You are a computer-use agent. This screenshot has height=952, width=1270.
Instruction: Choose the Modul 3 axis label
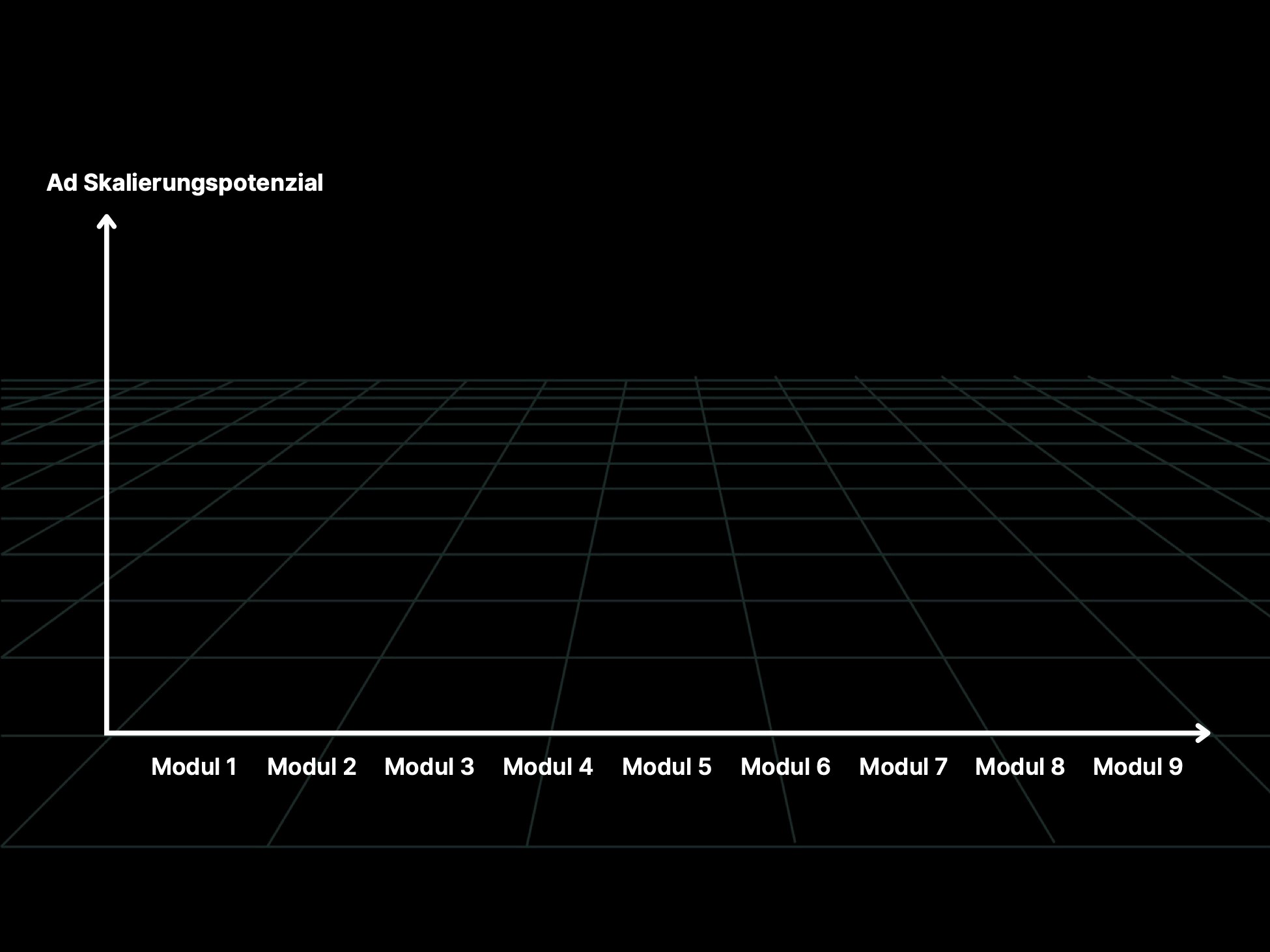(429, 767)
